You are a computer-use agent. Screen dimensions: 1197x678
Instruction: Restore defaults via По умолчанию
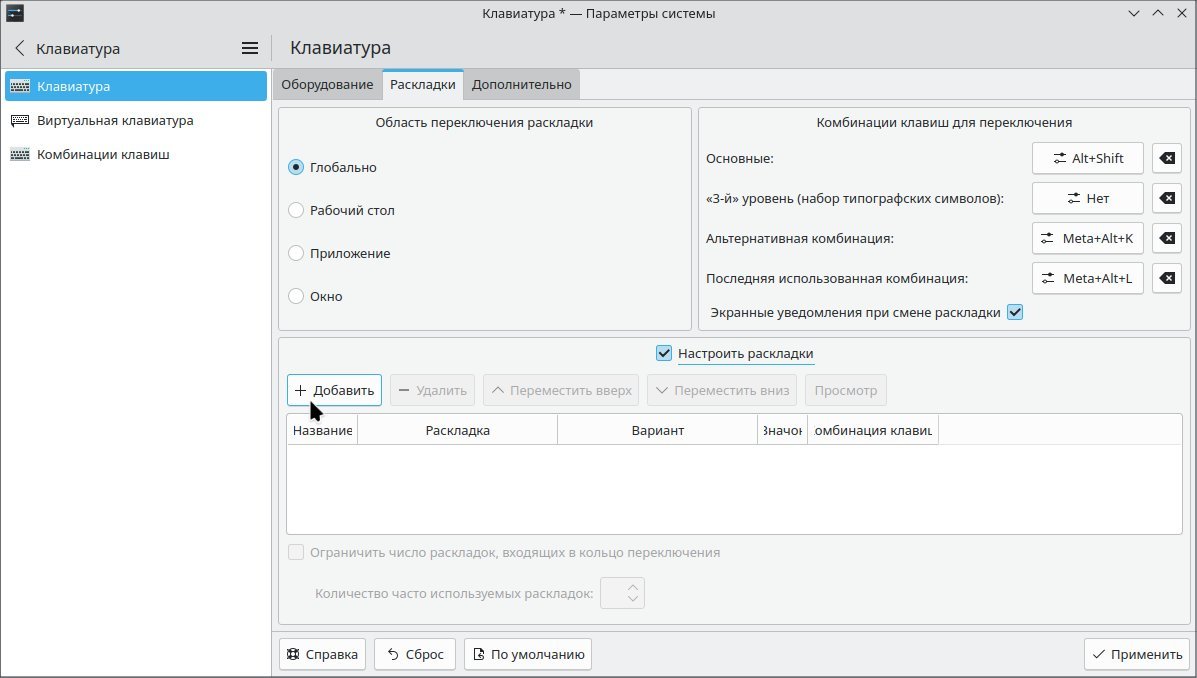pos(527,653)
